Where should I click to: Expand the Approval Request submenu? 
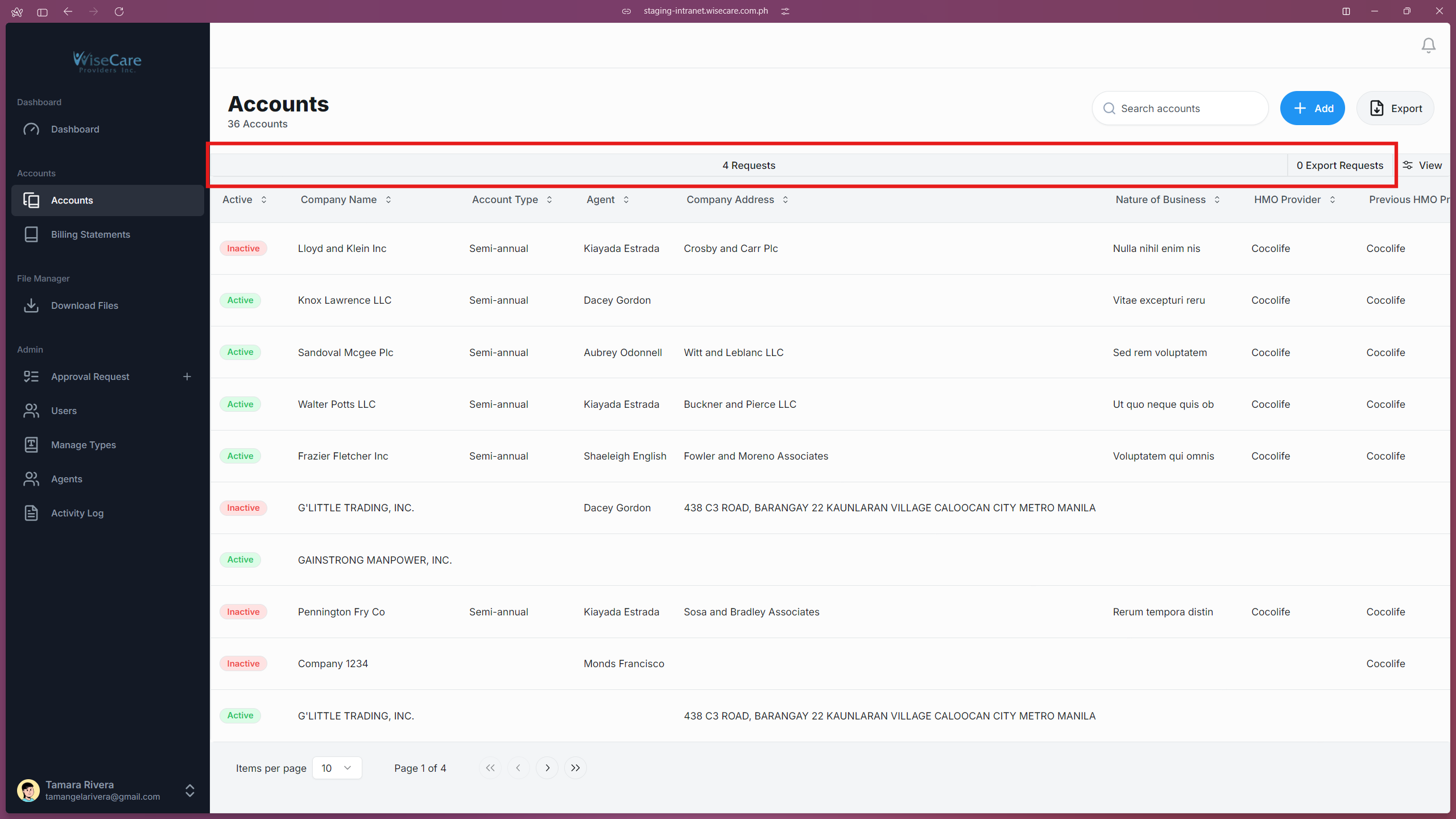(x=187, y=377)
